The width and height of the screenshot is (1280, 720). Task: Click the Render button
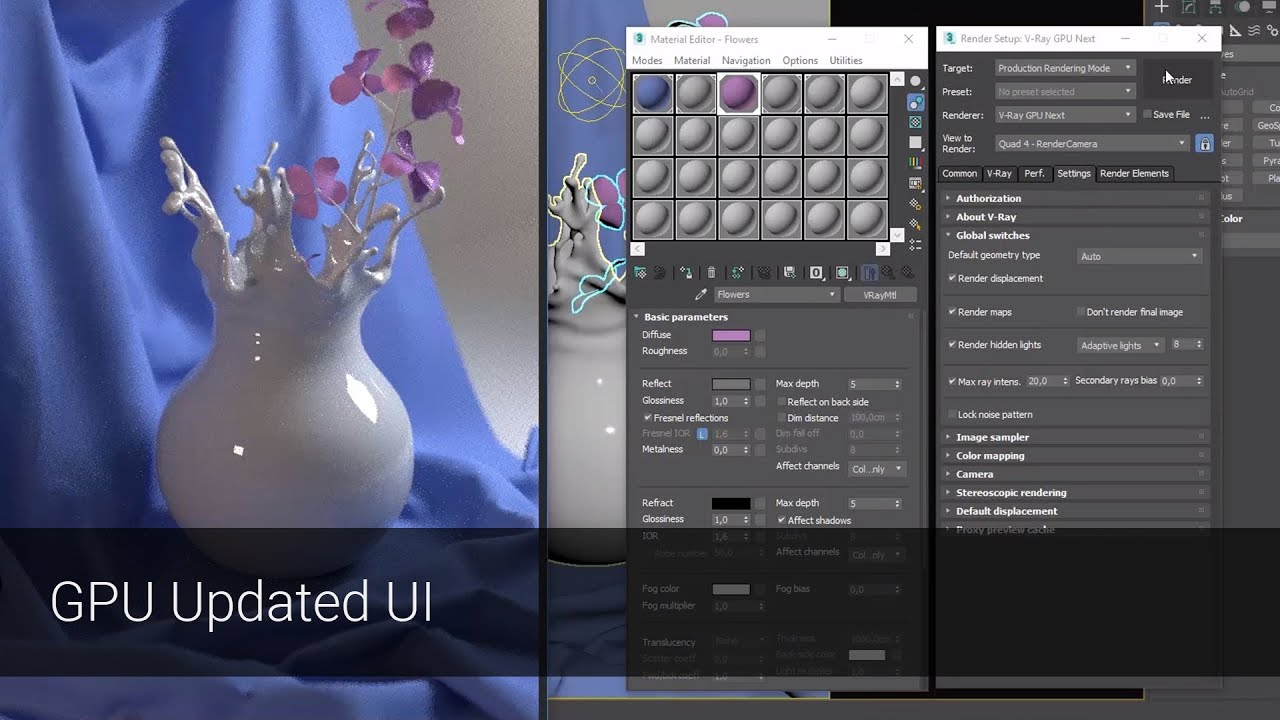pyautogui.click(x=1177, y=79)
